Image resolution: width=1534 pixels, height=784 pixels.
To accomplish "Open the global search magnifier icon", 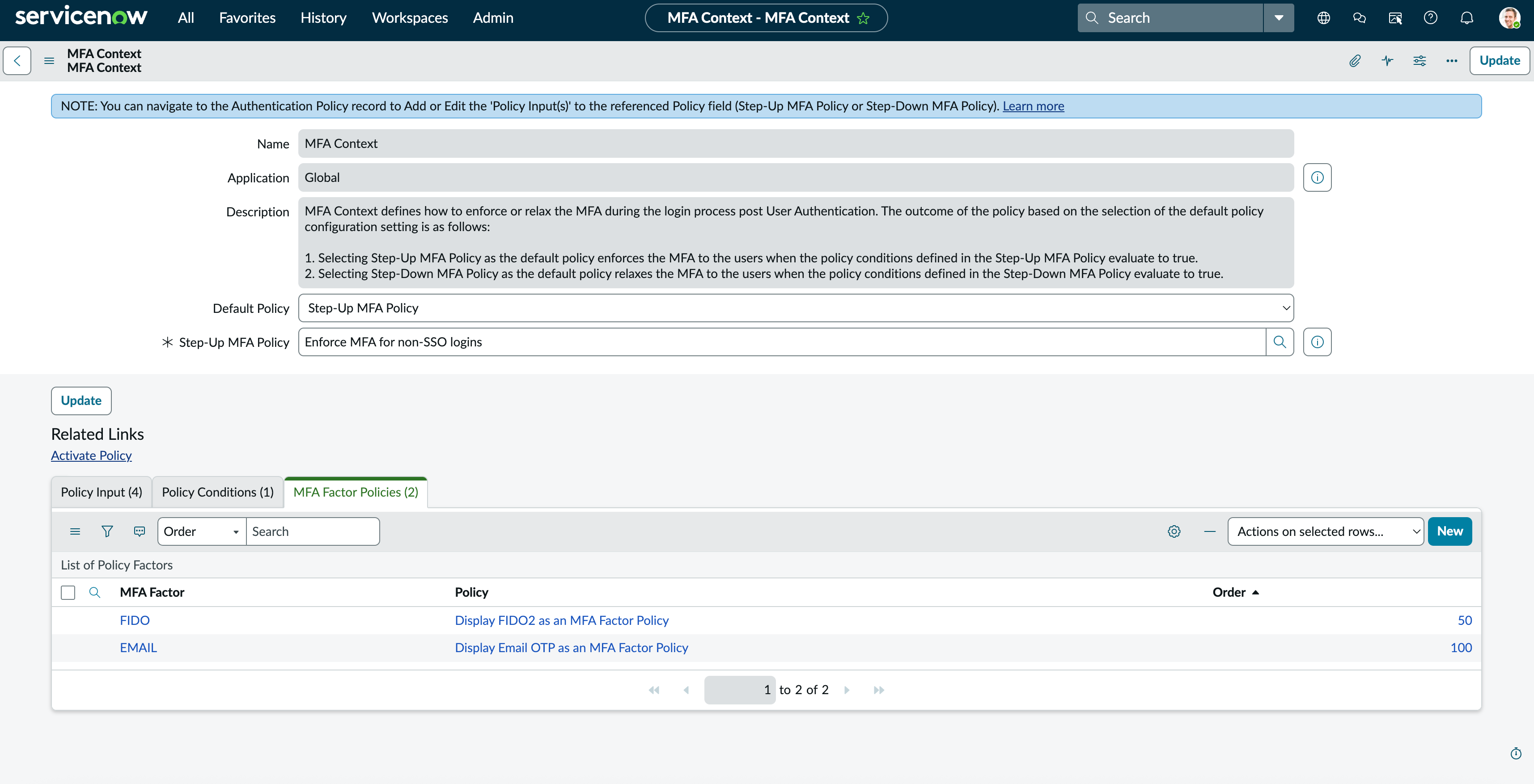I will click(1092, 18).
